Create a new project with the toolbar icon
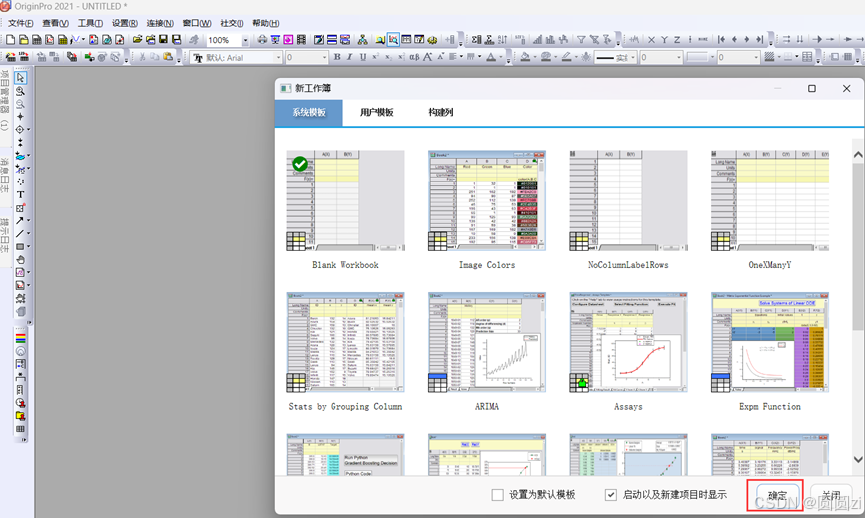 point(10,40)
